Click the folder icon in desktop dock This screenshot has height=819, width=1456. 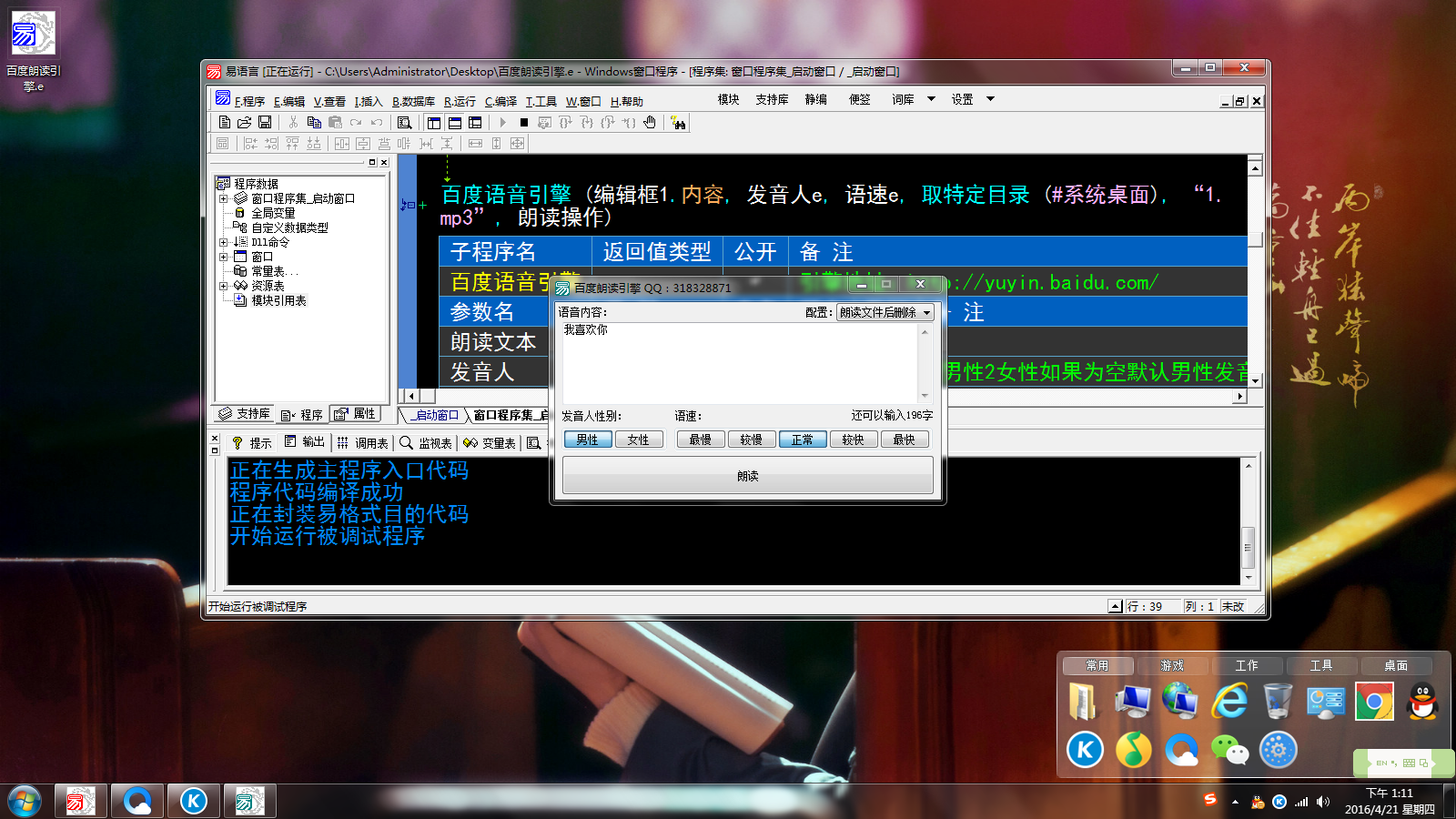[1083, 702]
